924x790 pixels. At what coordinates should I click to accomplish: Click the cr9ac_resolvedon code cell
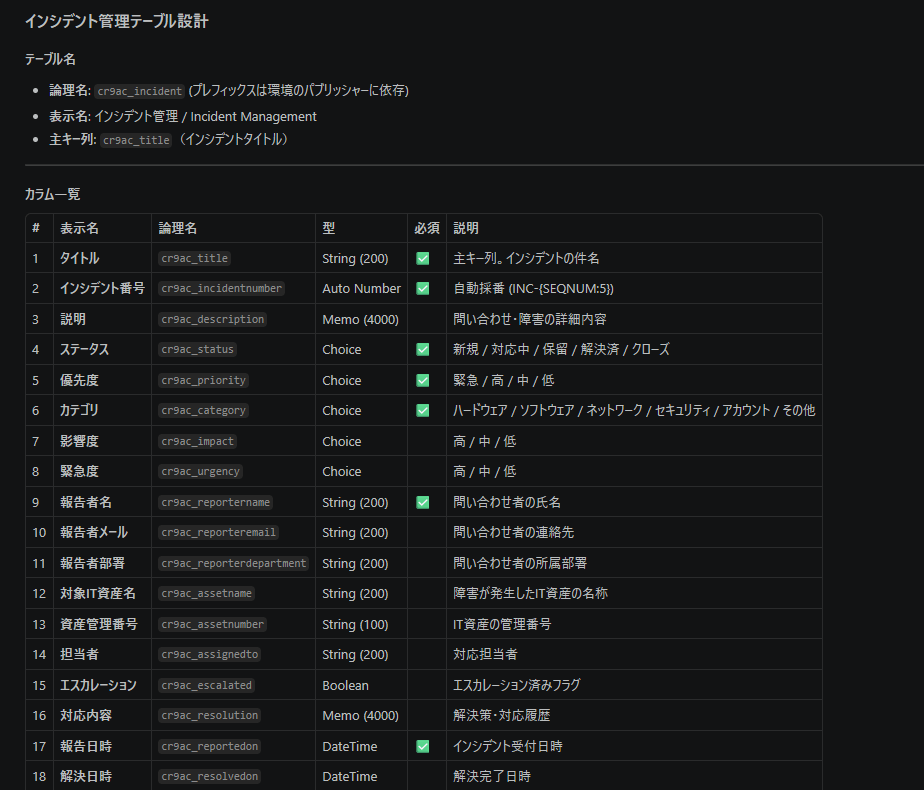[x=209, y=777]
